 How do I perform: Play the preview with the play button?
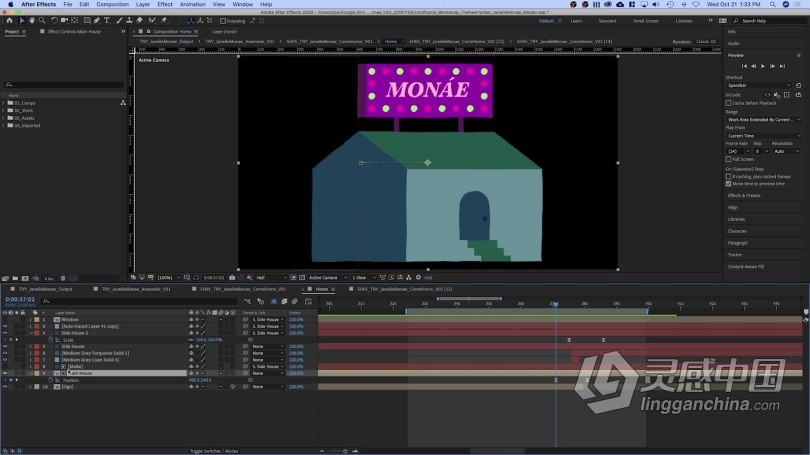(763, 66)
